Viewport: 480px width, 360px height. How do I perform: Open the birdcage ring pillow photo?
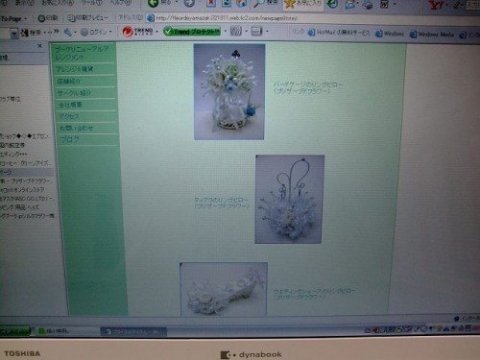229,92
